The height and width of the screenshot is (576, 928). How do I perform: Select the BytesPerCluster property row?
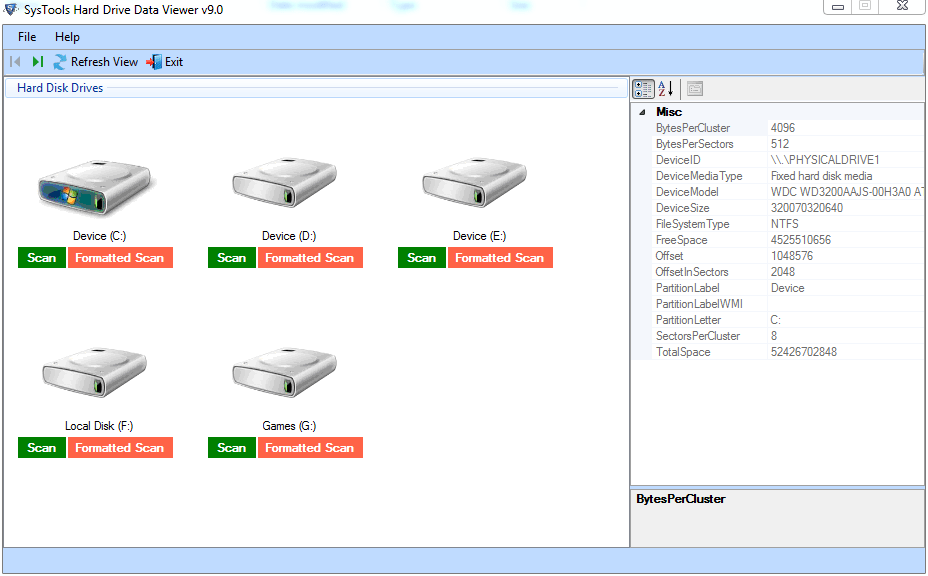tap(787, 128)
